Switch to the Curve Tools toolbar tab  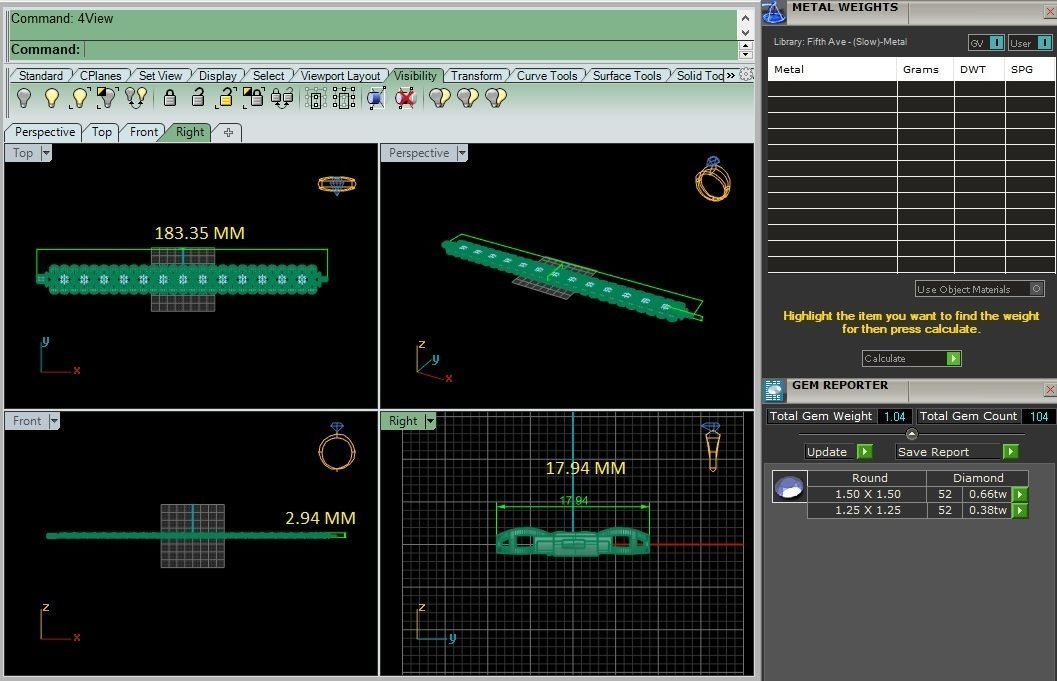pyautogui.click(x=547, y=76)
